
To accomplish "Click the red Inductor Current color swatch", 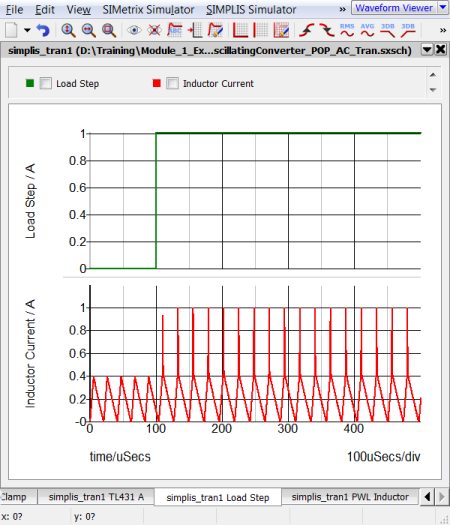I will tap(157, 83).
